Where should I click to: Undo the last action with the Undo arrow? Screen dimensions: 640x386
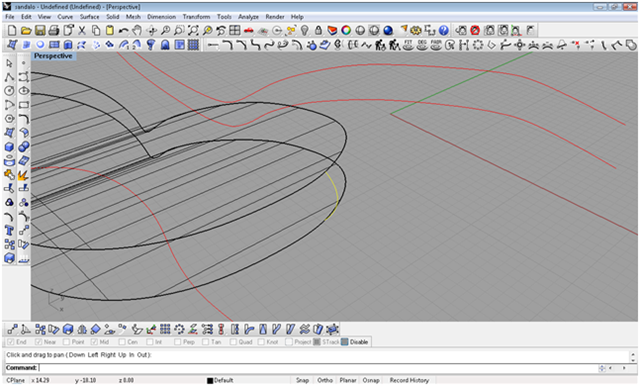(123, 30)
